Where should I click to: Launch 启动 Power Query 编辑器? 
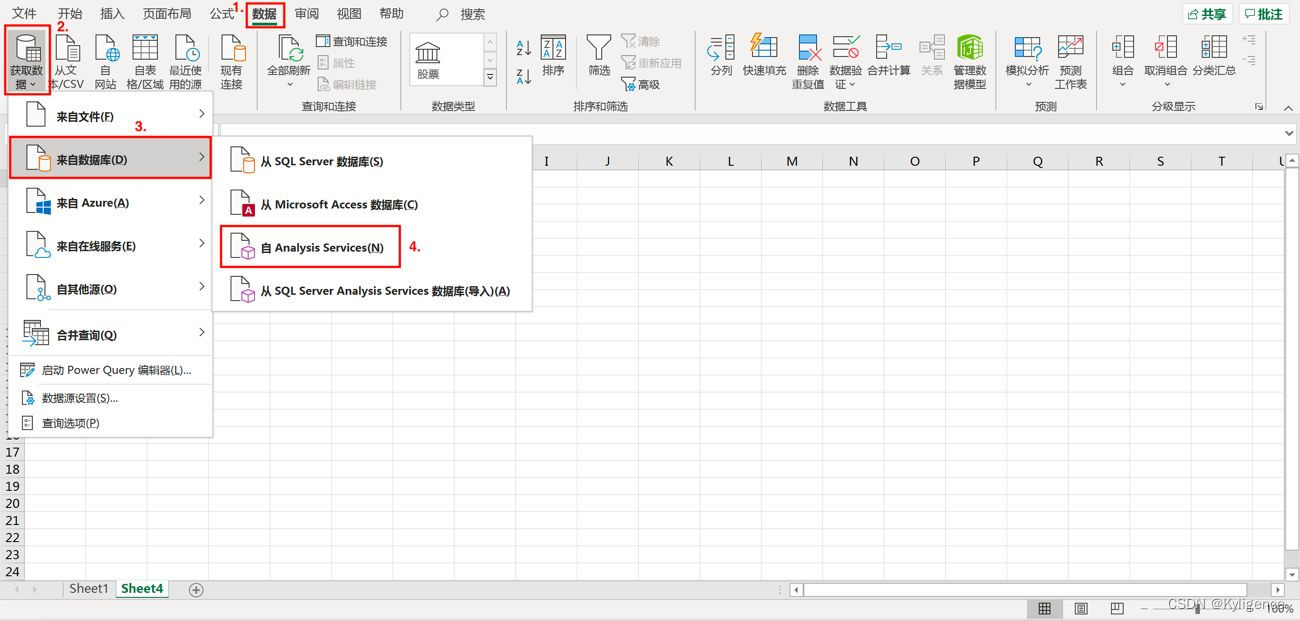110,370
